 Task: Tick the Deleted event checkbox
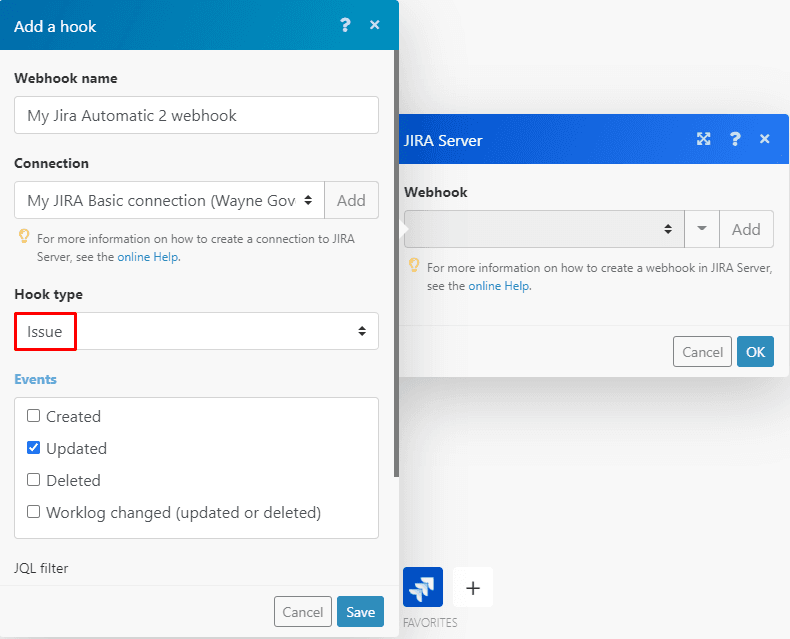click(34, 480)
